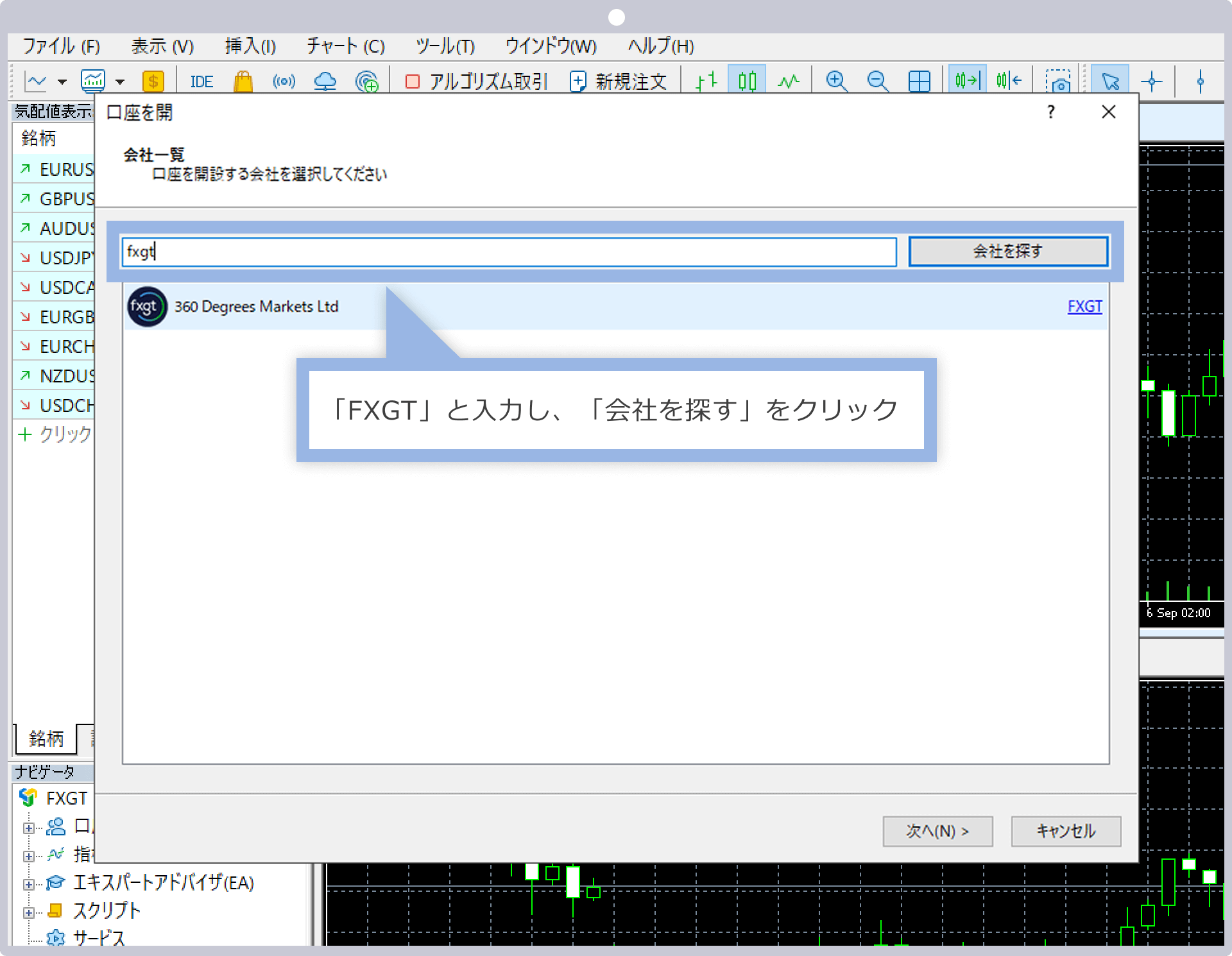
Task: Switch chart to bar chart mode
Action: (x=706, y=81)
